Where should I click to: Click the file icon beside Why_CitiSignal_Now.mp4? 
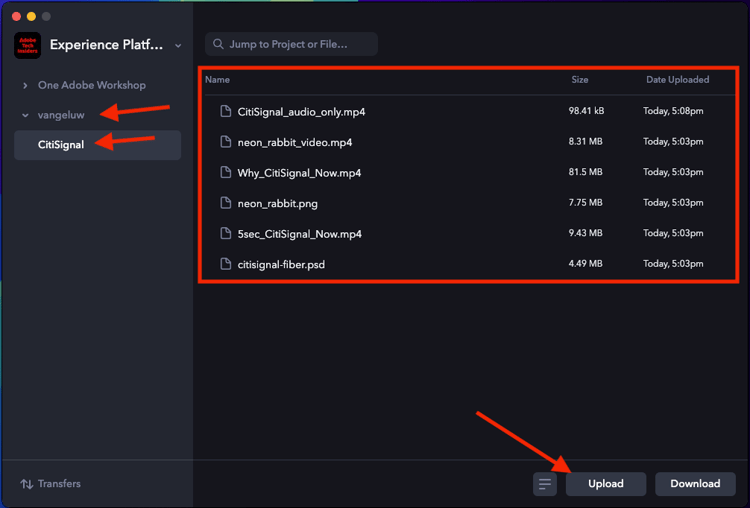click(x=226, y=173)
